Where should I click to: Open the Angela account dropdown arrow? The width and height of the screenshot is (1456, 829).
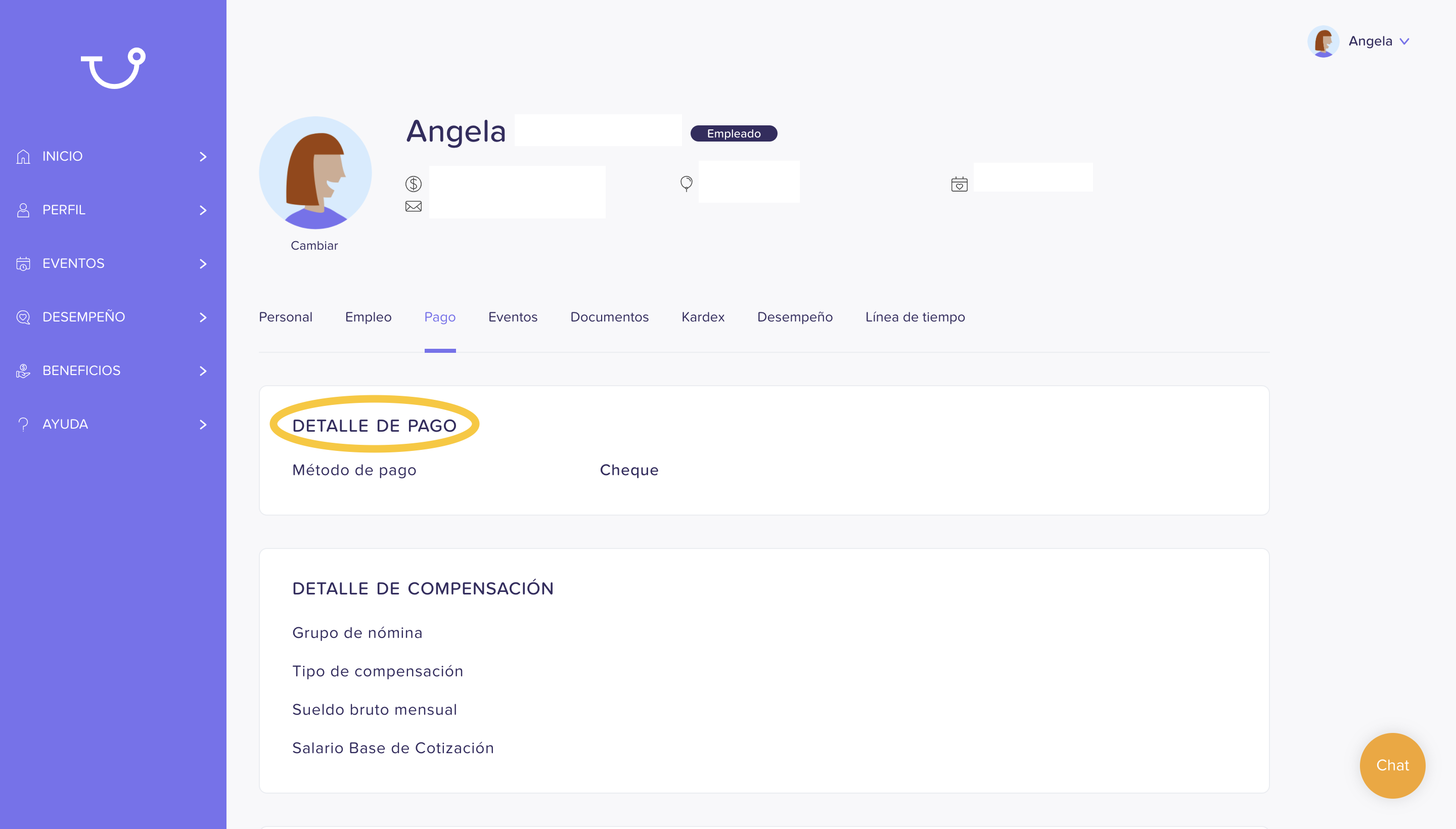pyautogui.click(x=1404, y=41)
